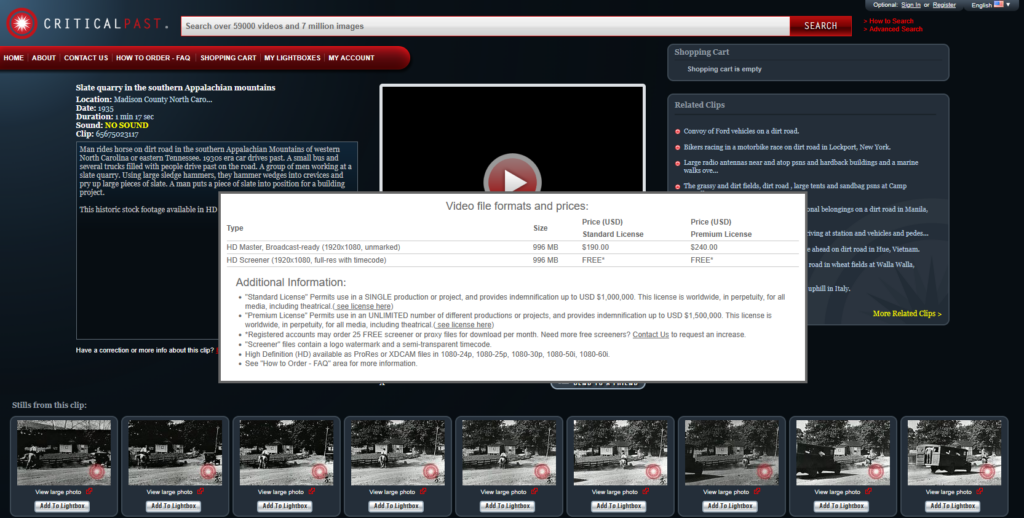
Task: Open the fourth still thumbnail image
Action: [x=398, y=453]
